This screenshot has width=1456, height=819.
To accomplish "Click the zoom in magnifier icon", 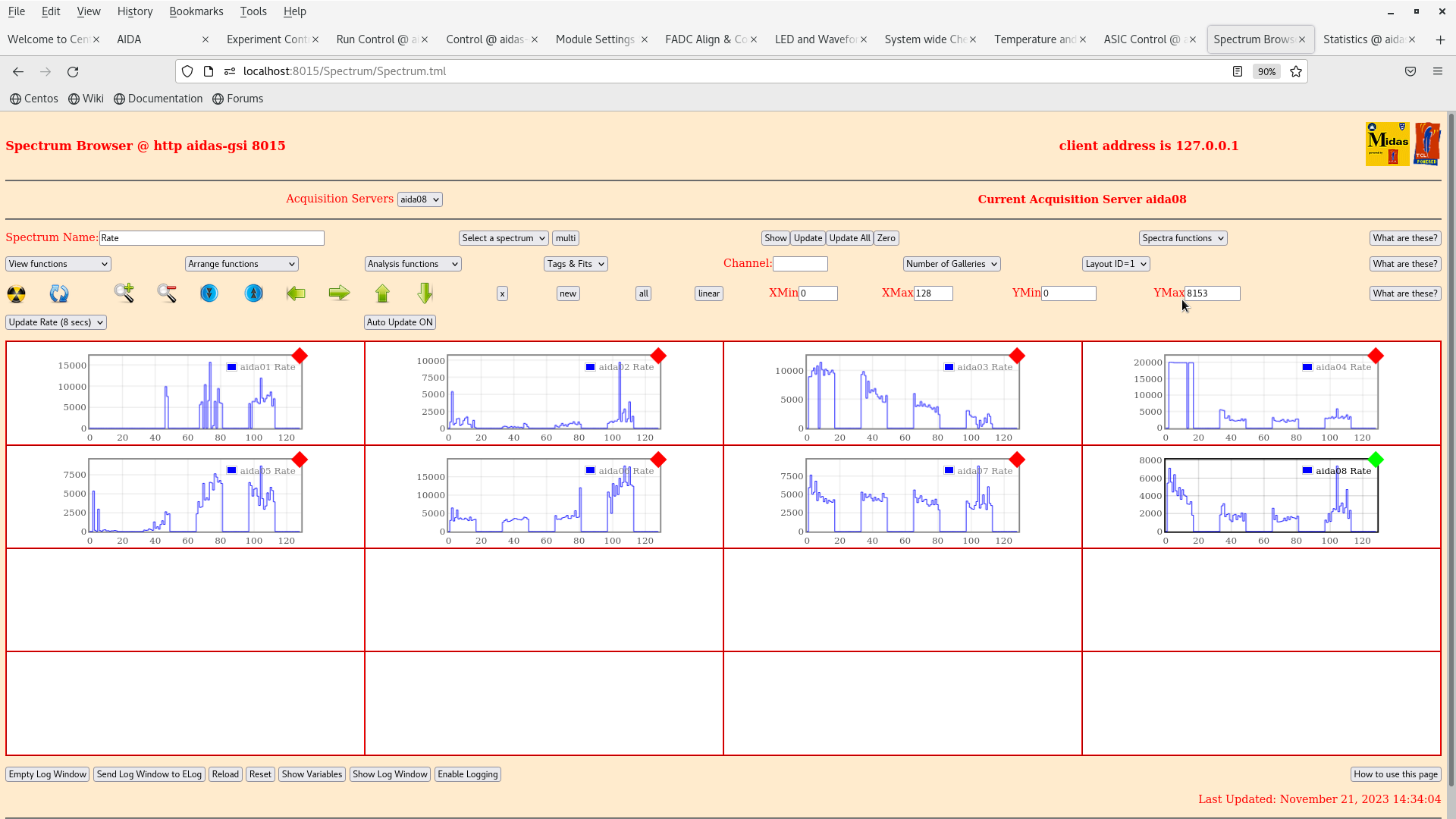I will (124, 293).
